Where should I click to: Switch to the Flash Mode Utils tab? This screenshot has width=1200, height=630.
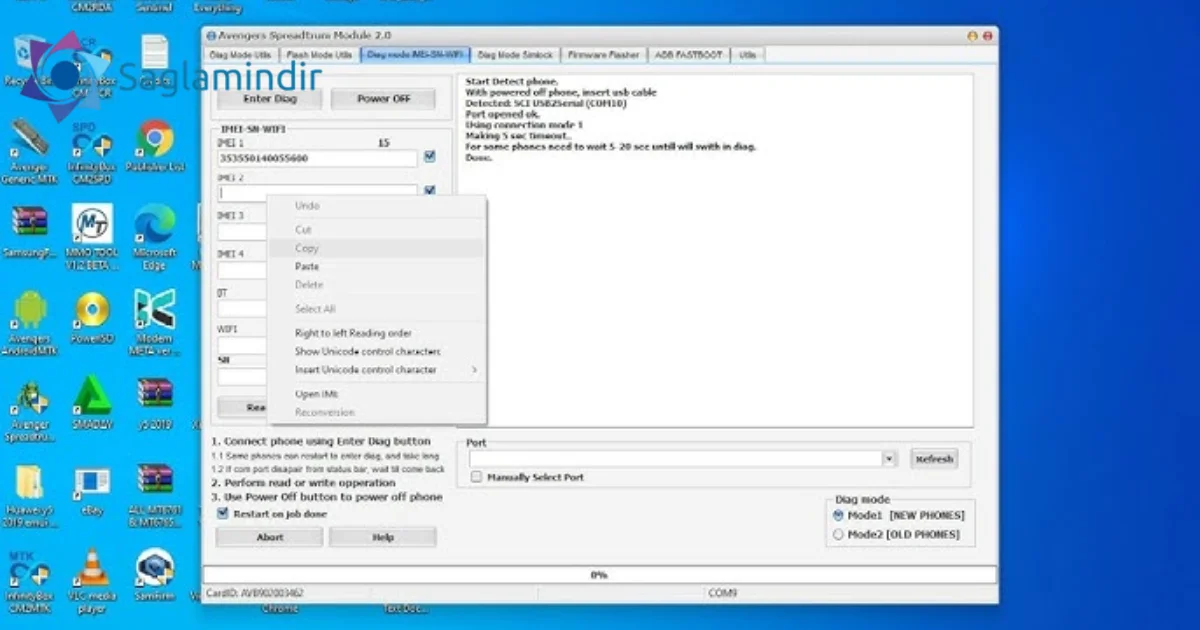click(319, 55)
